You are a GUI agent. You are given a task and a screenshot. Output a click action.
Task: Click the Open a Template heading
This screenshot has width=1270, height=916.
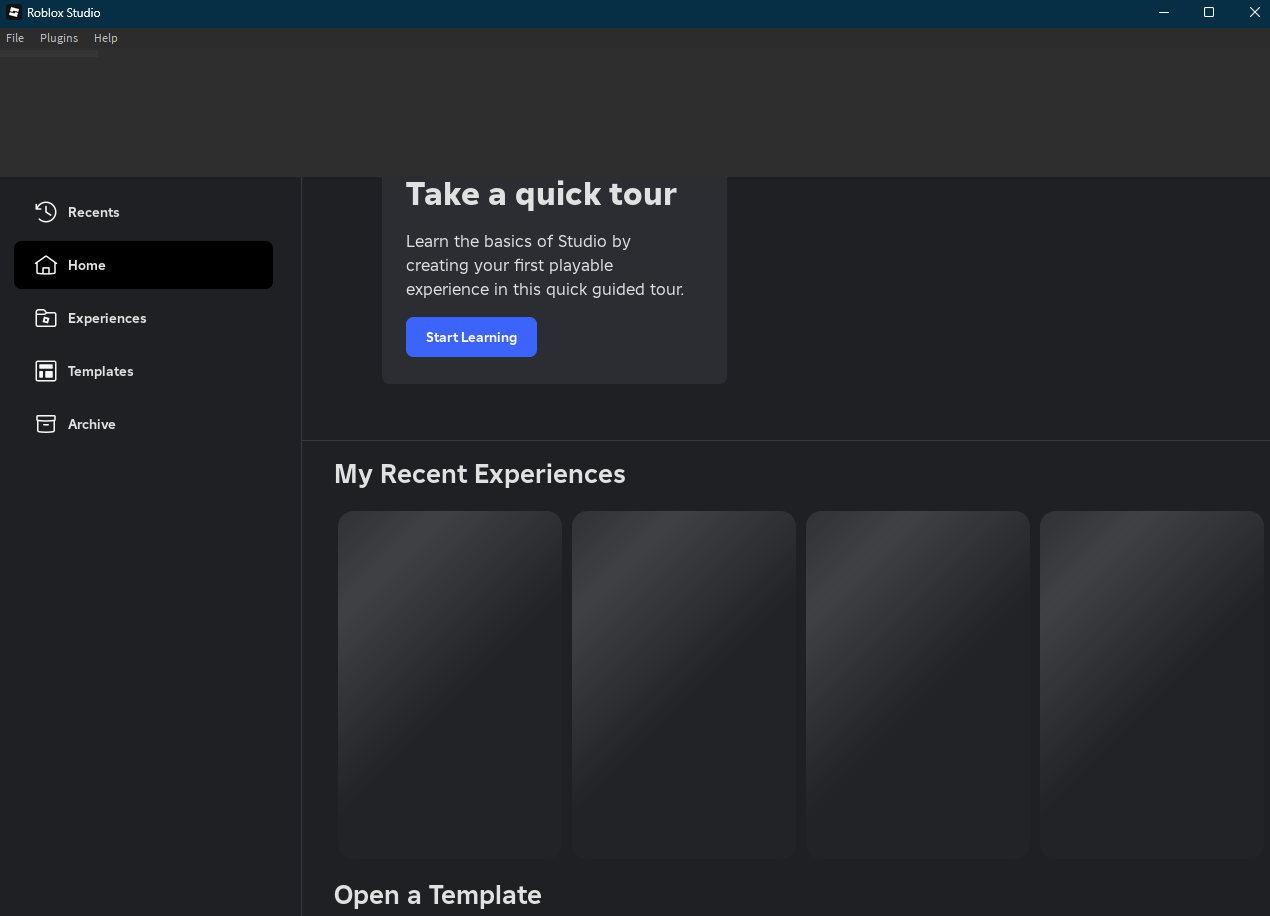[438, 895]
